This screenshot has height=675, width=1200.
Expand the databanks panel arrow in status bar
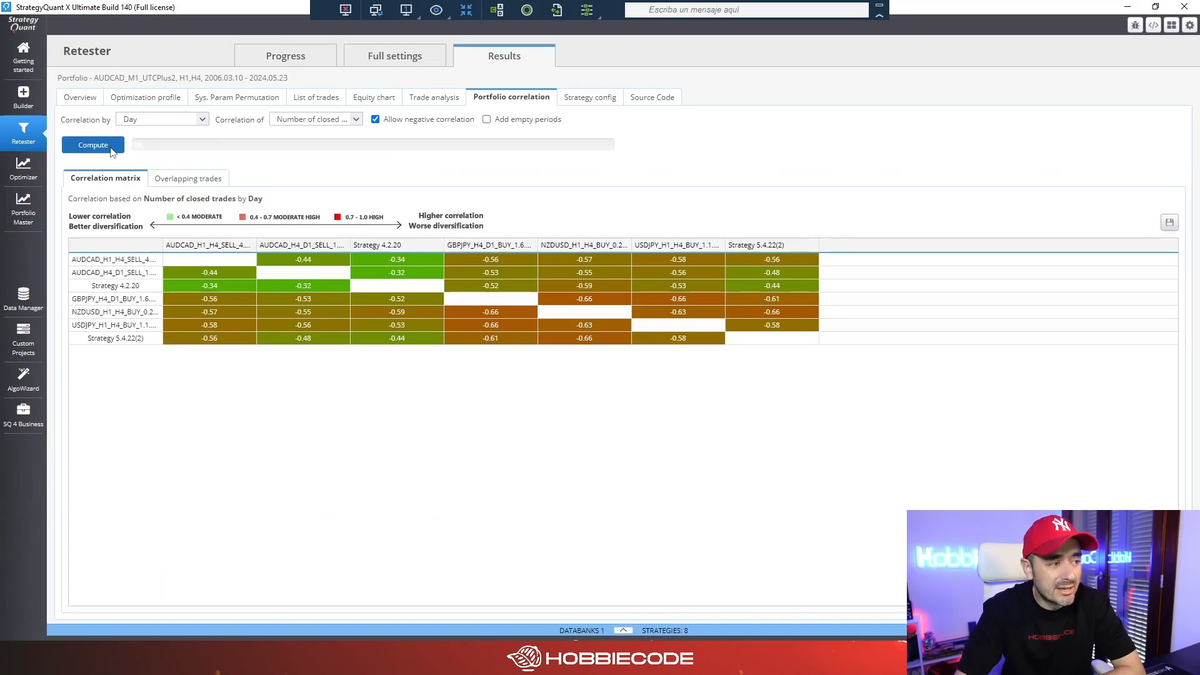[x=622, y=630]
